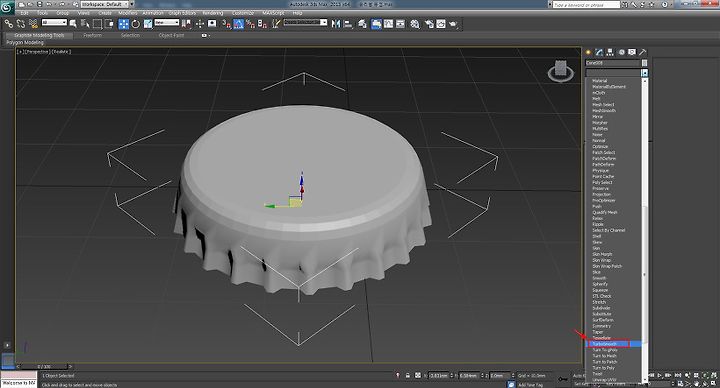Select the Select and Rotate tool

point(135,23)
